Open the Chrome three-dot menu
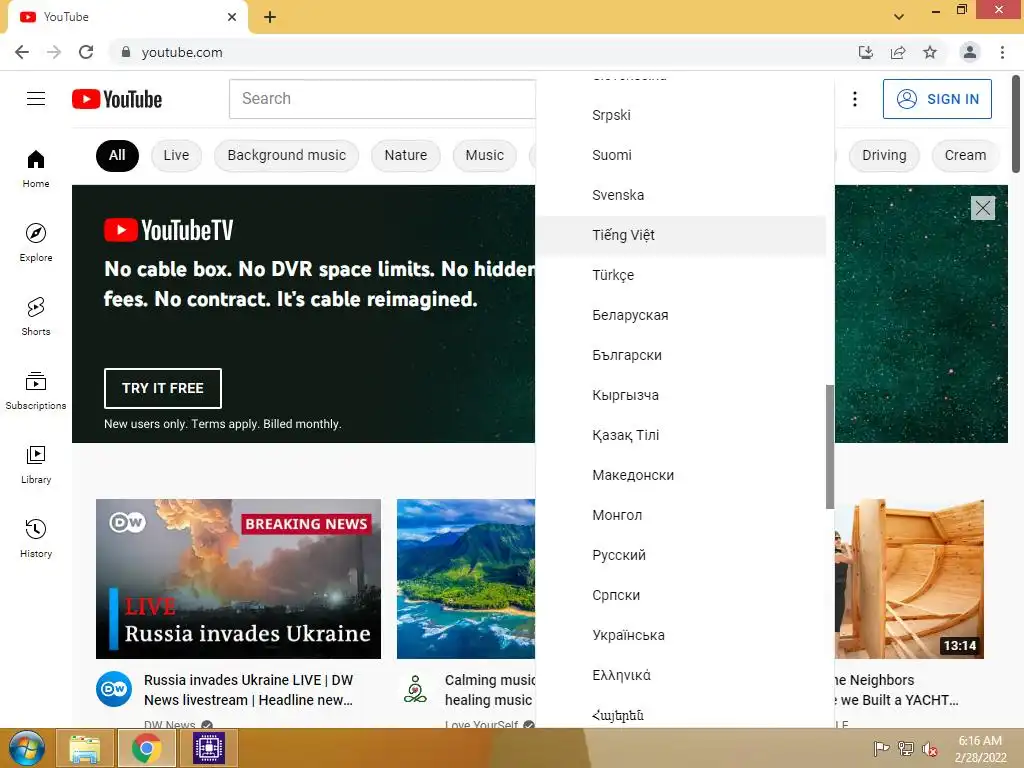The image size is (1024, 768). click(1002, 52)
